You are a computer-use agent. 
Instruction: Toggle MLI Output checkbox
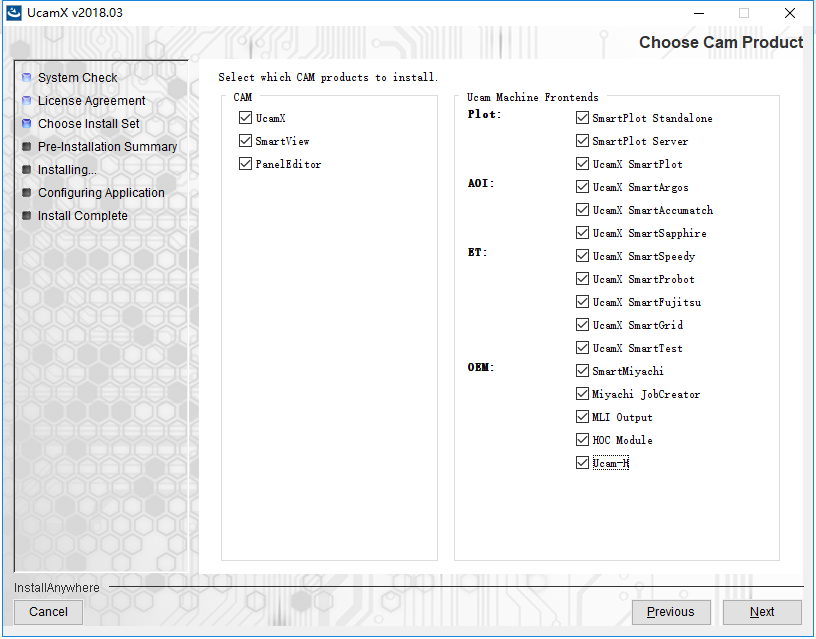pyautogui.click(x=582, y=416)
